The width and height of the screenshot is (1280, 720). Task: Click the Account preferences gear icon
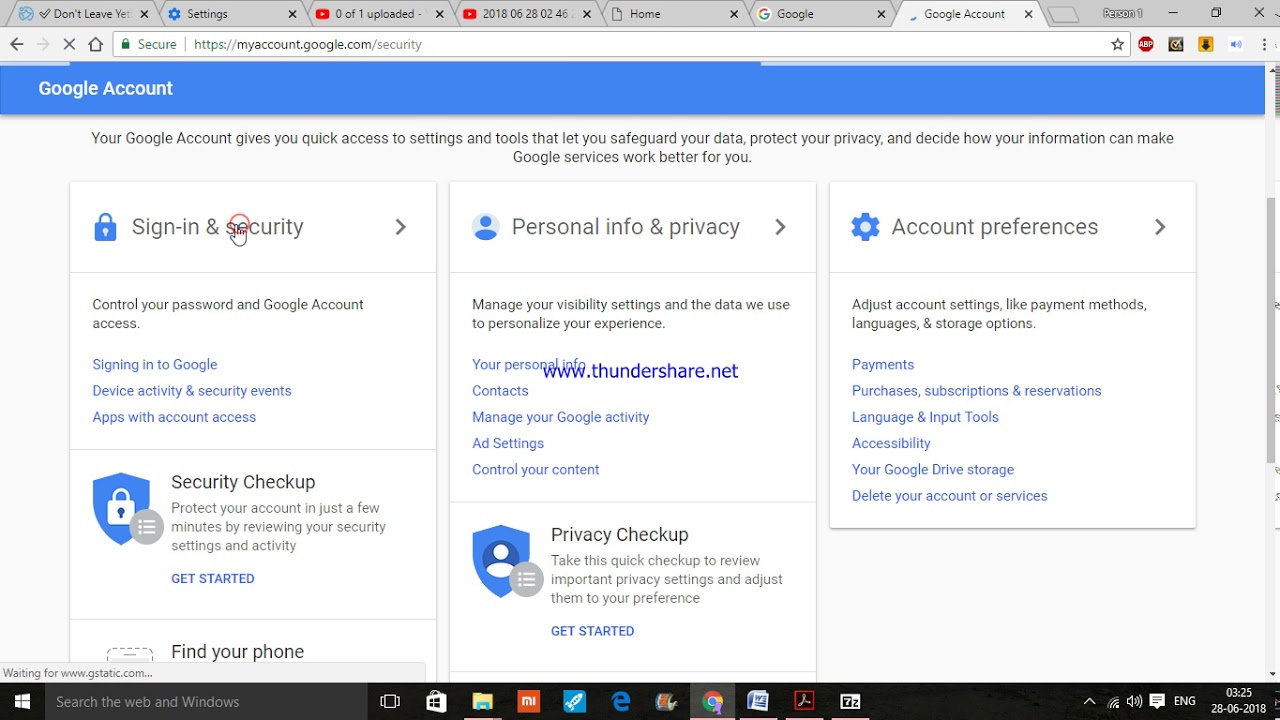click(x=865, y=227)
